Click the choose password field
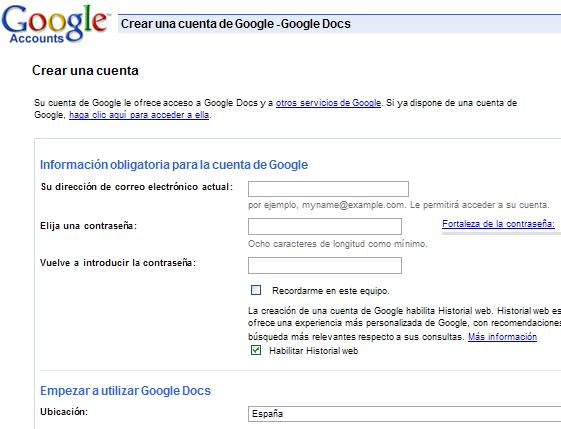The image size is (561, 429). 325,226
